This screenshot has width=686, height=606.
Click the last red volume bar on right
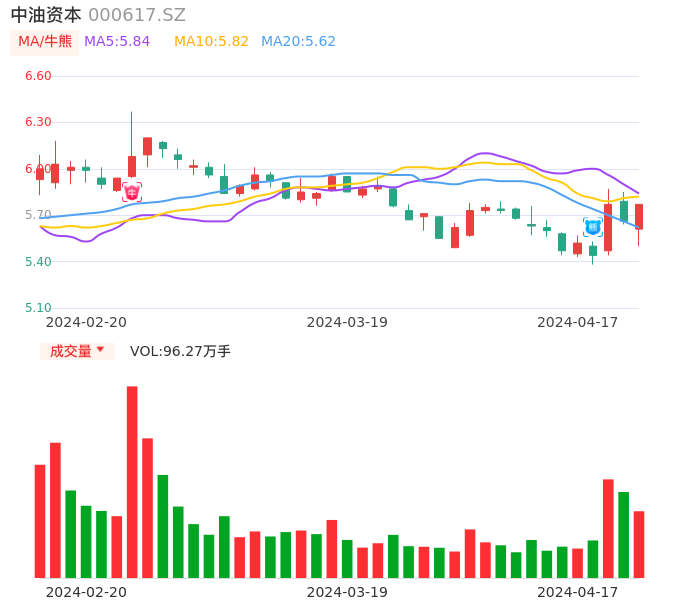[x=639, y=544]
